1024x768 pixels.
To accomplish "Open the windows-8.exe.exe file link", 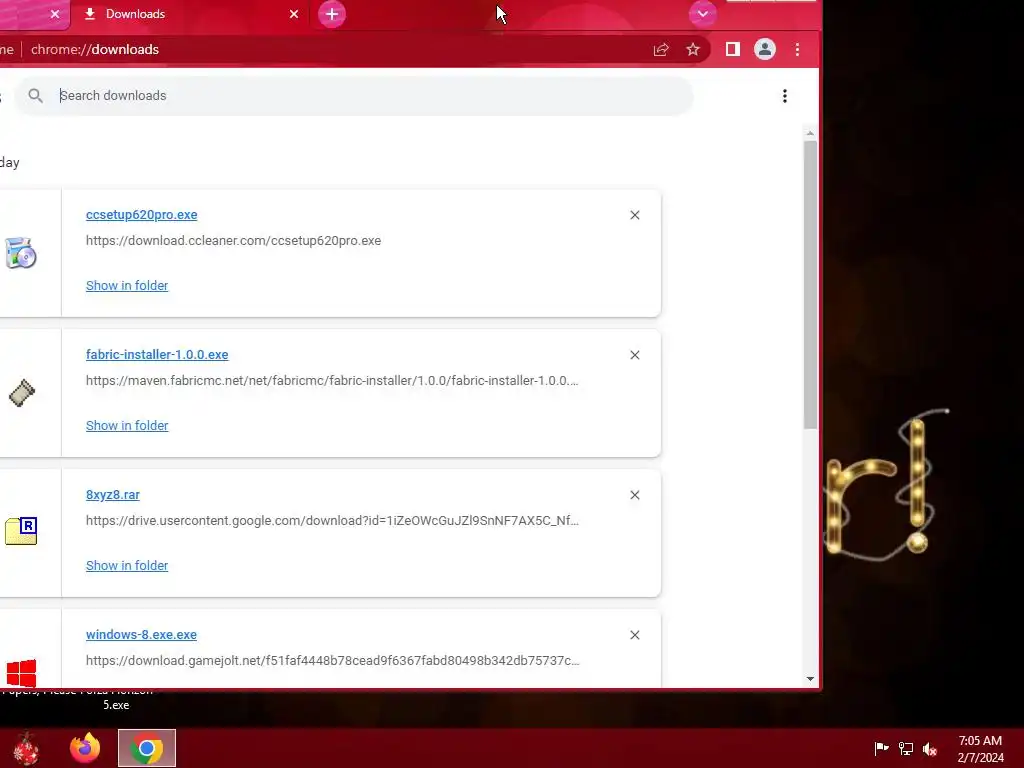I will (141, 635).
